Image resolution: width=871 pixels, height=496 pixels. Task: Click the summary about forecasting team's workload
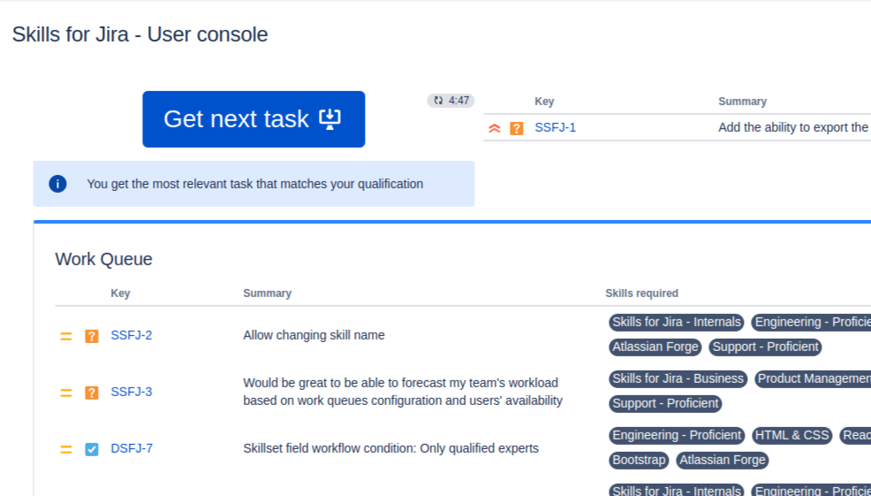[x=403, y=392]
